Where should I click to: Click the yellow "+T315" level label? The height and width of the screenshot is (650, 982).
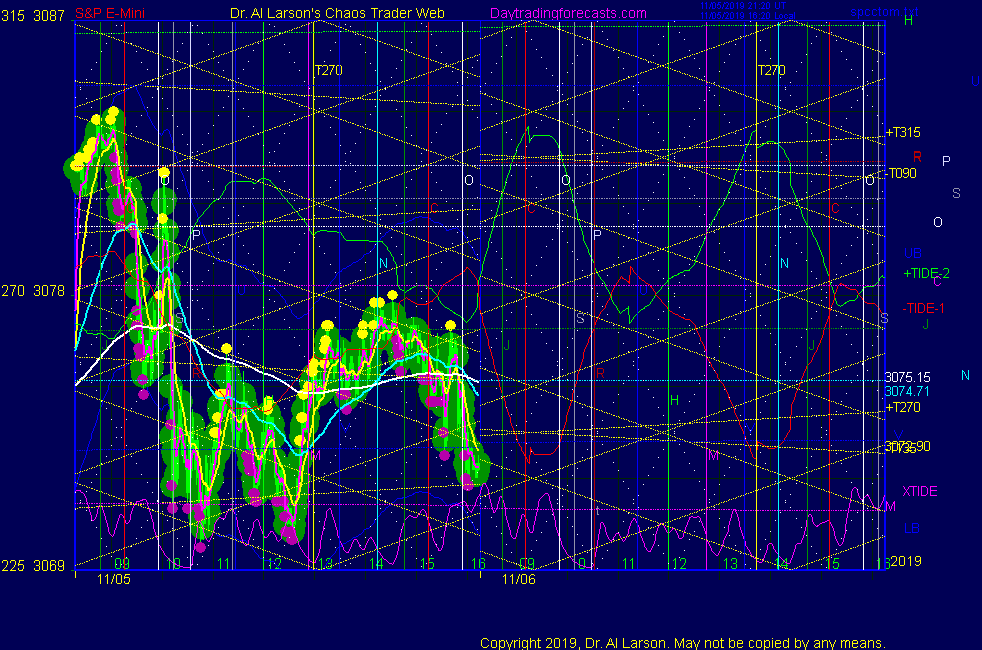tap(903, 133)
